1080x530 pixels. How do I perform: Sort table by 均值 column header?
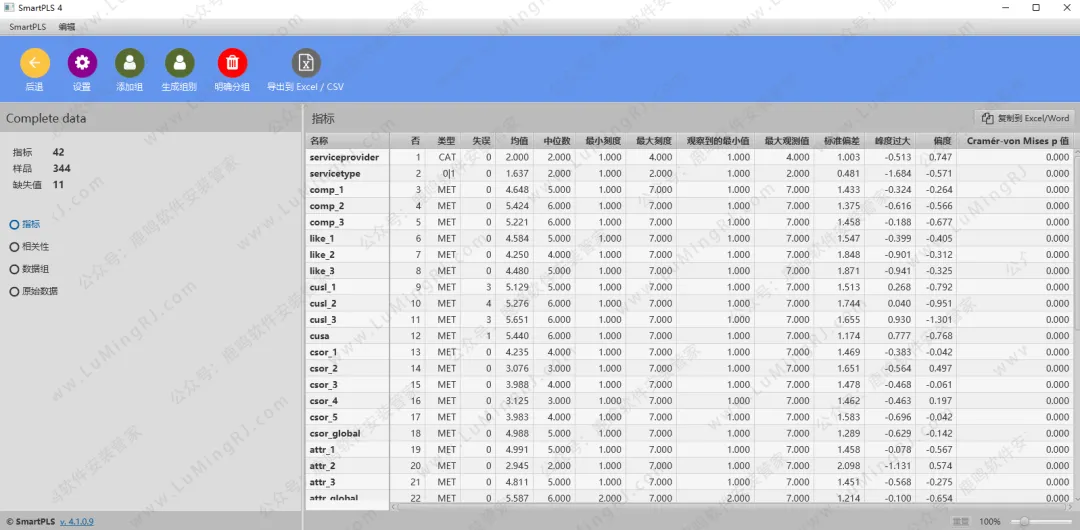[518, 141]
